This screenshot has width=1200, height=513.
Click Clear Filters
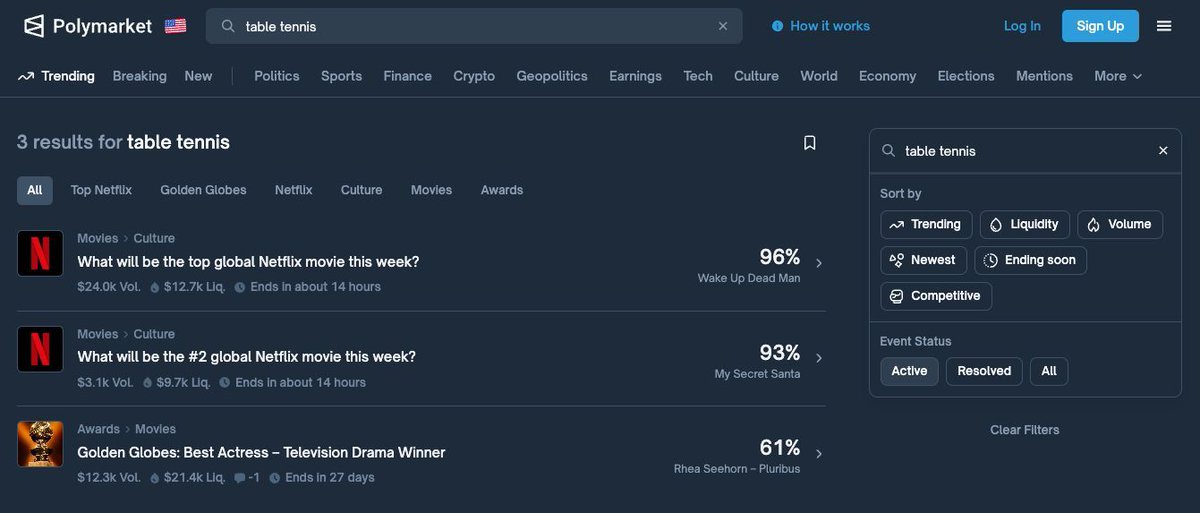coord(1025,430)
